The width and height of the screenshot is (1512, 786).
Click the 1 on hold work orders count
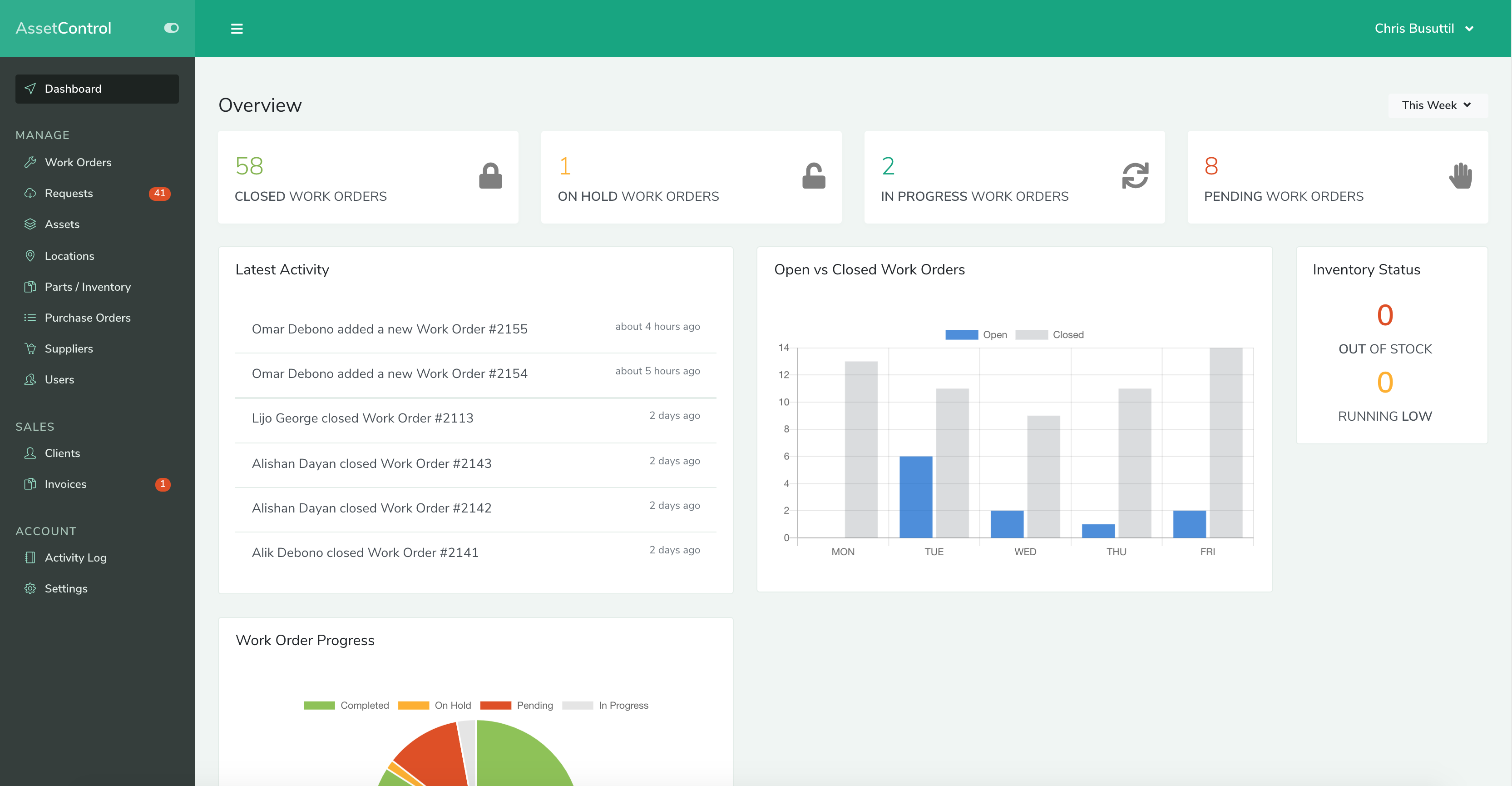(565, 166)
